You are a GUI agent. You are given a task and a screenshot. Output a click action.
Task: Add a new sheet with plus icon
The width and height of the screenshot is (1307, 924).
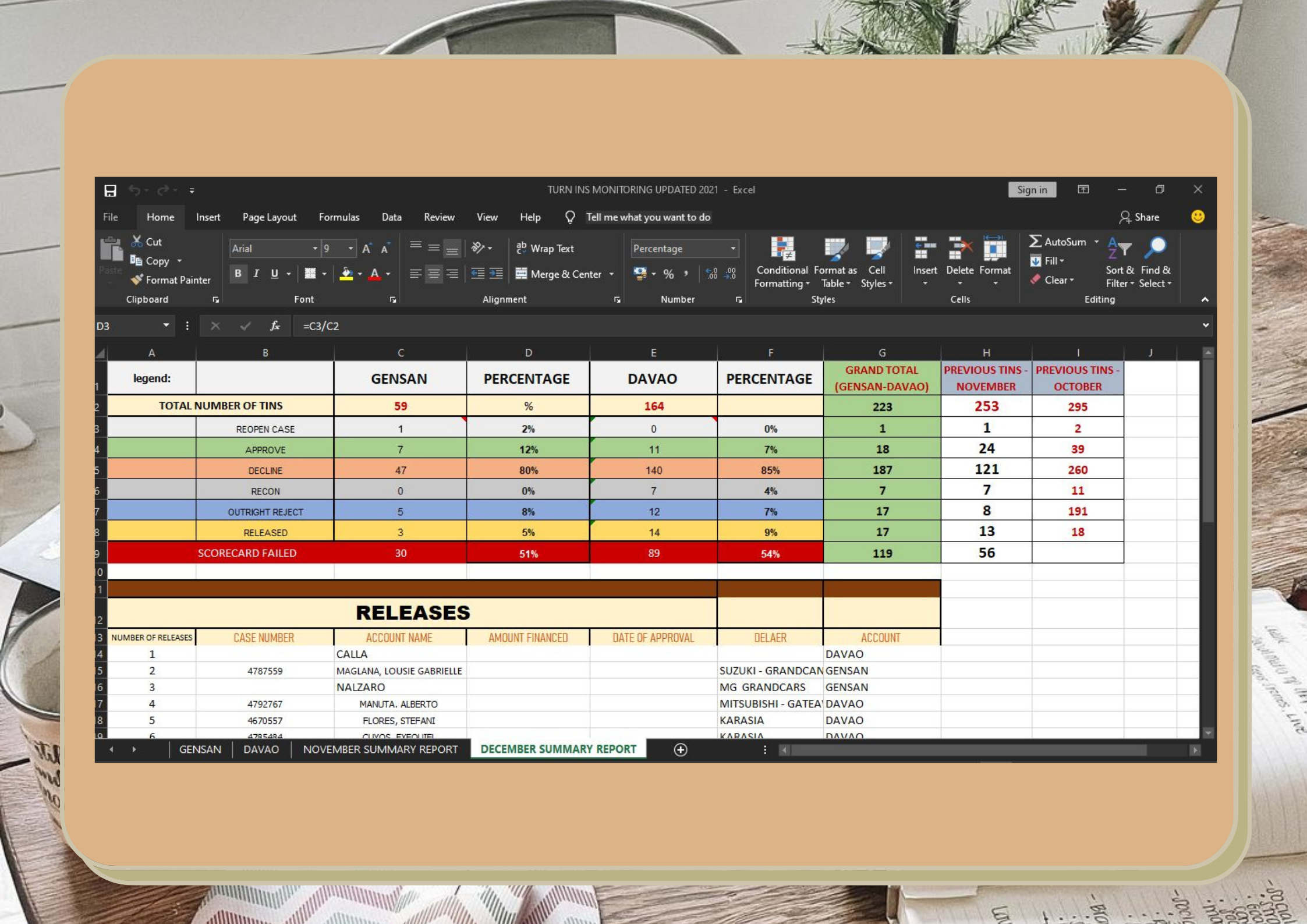point(680,750)
